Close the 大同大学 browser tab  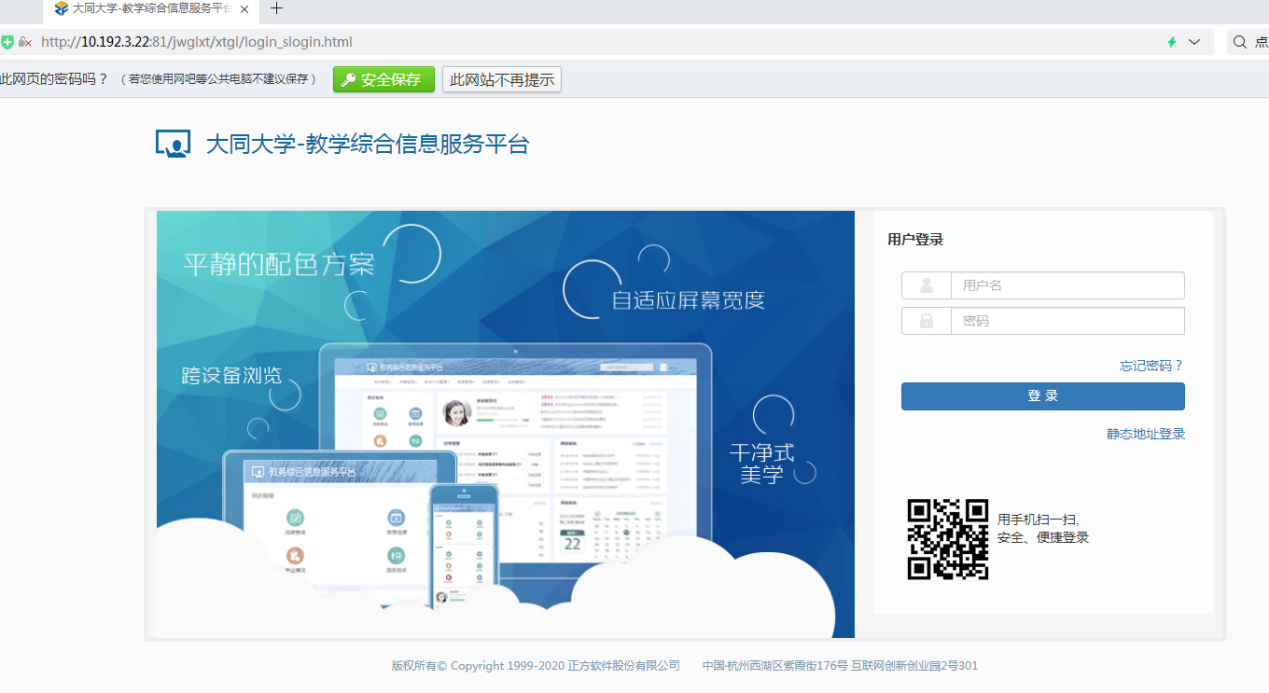[245, 9]
